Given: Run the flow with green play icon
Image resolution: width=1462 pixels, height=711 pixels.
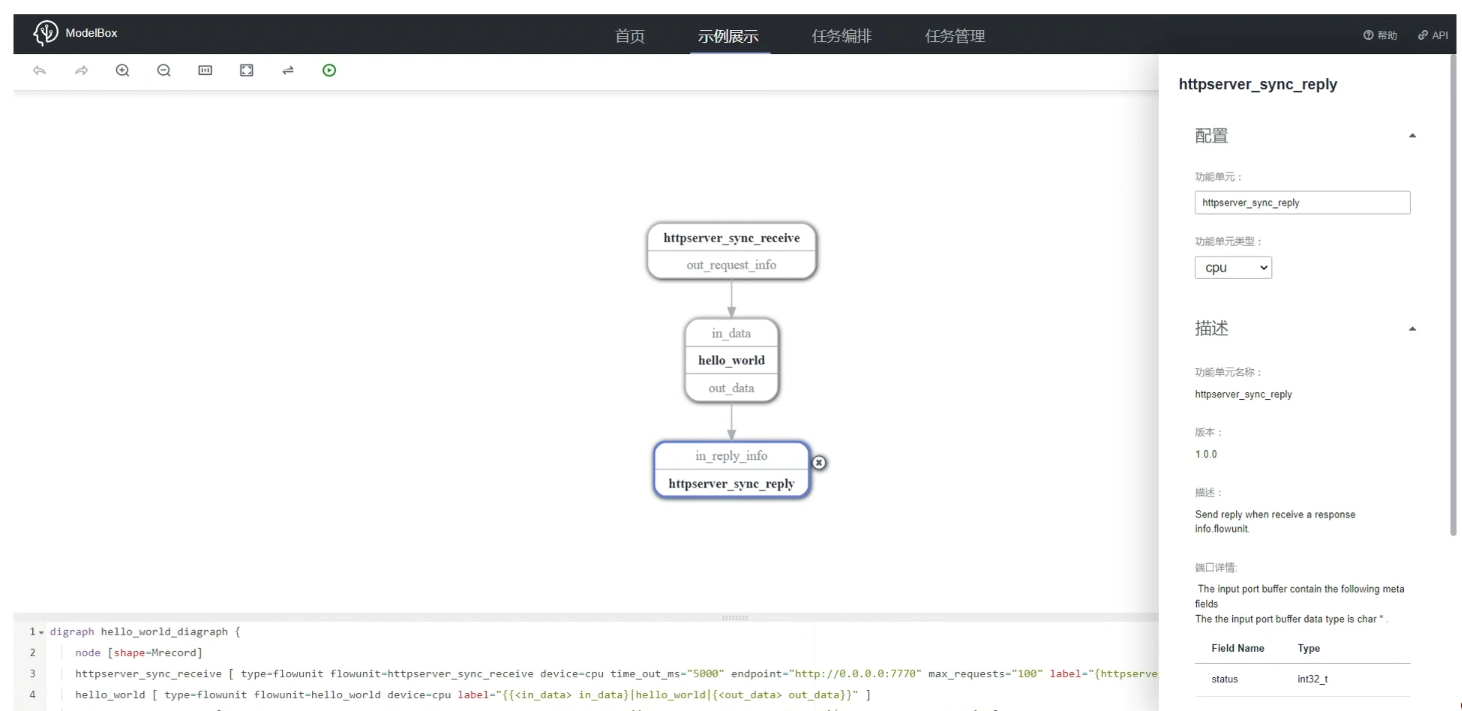Looking at the screenshot, I should tap(329, 70).
